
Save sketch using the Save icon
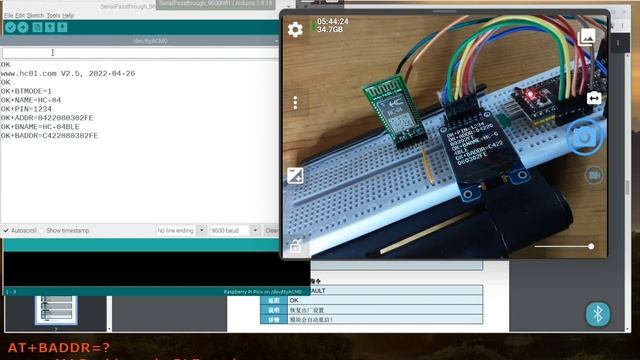click(x=62, y=27)
